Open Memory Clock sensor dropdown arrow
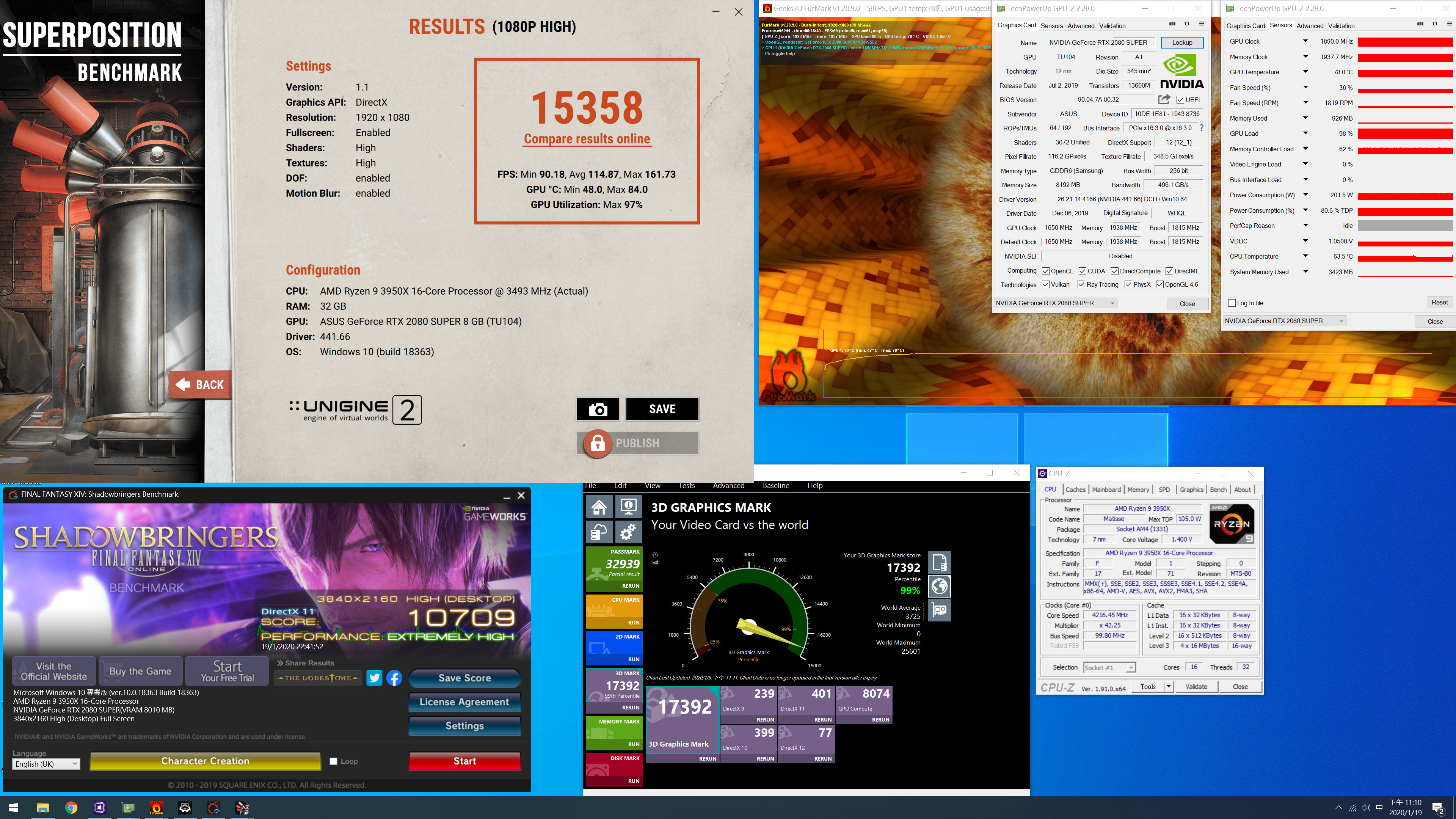The width and height of the screenshot is (1456, 819). [x=1305, y=56]
